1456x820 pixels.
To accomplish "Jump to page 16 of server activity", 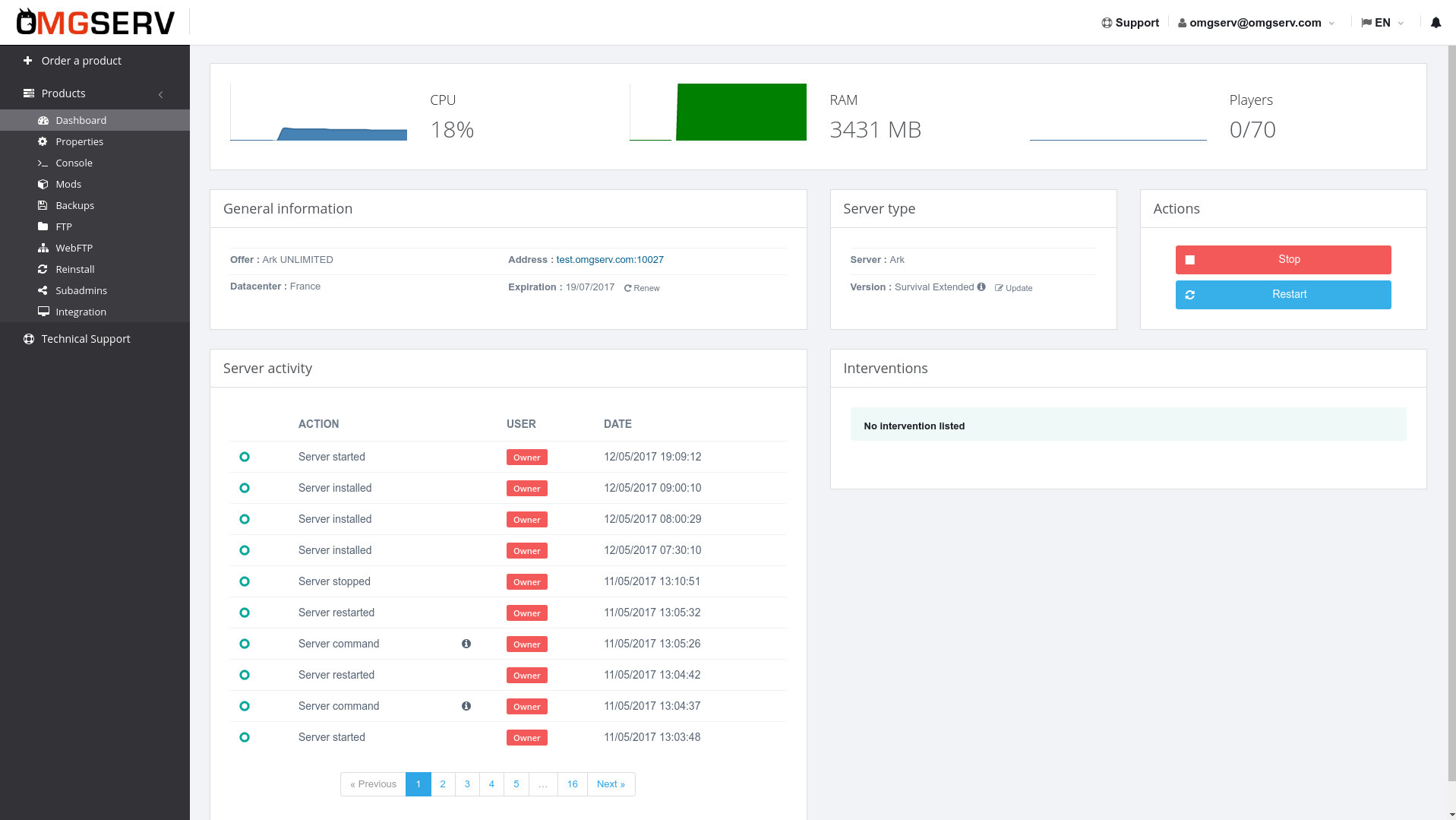I will [573, 784].
